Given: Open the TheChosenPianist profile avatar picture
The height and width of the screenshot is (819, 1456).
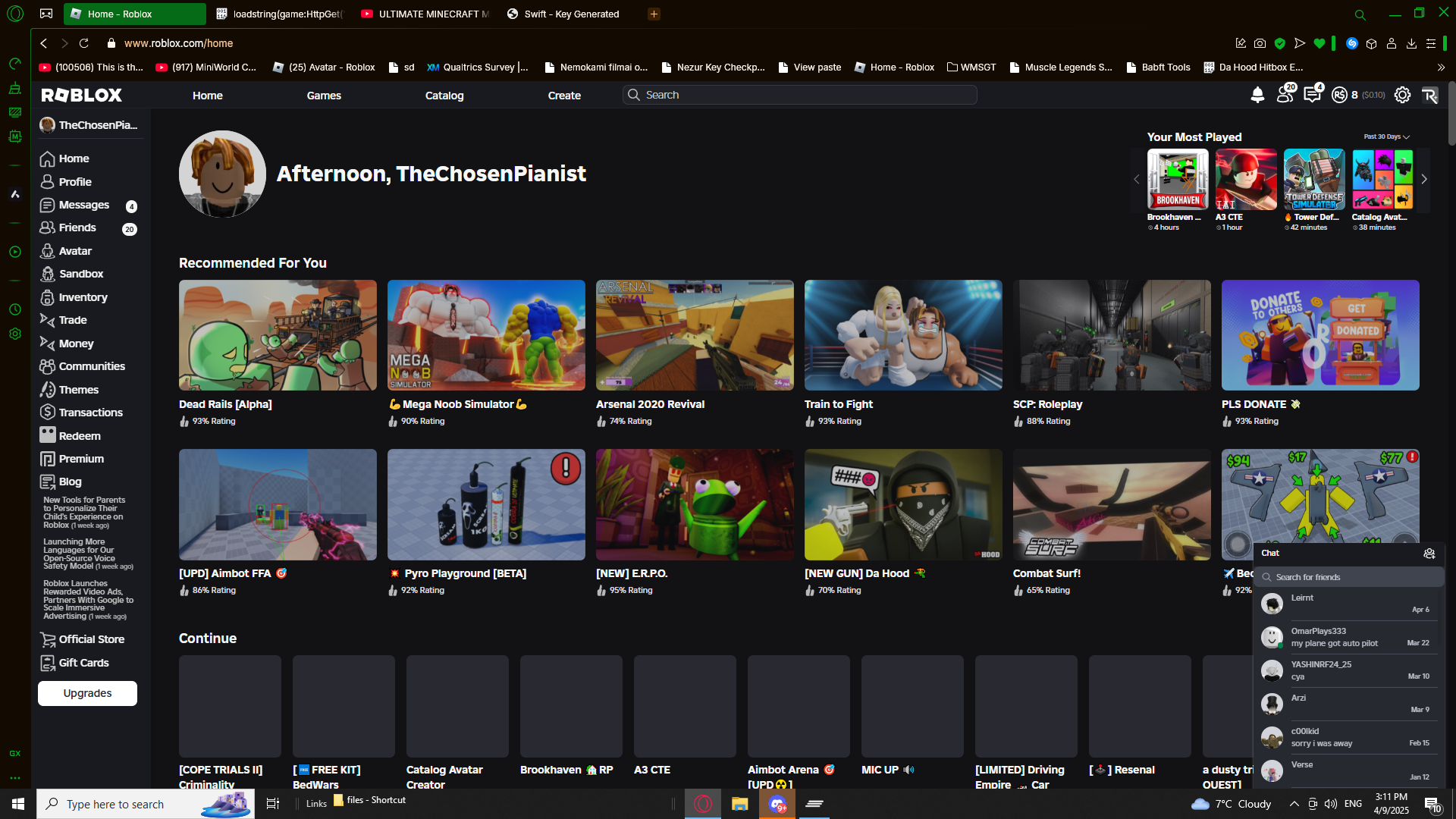Looking at the screenshot, I should 222,174.
